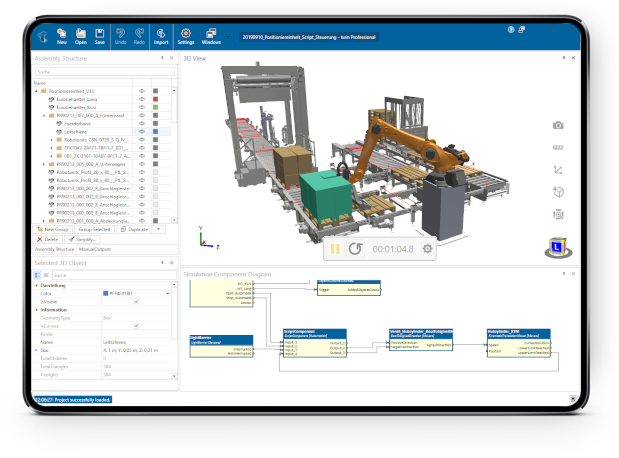Take a 3D view screenshot with camera icon
The image size is (619, 458).
point(558,126)
